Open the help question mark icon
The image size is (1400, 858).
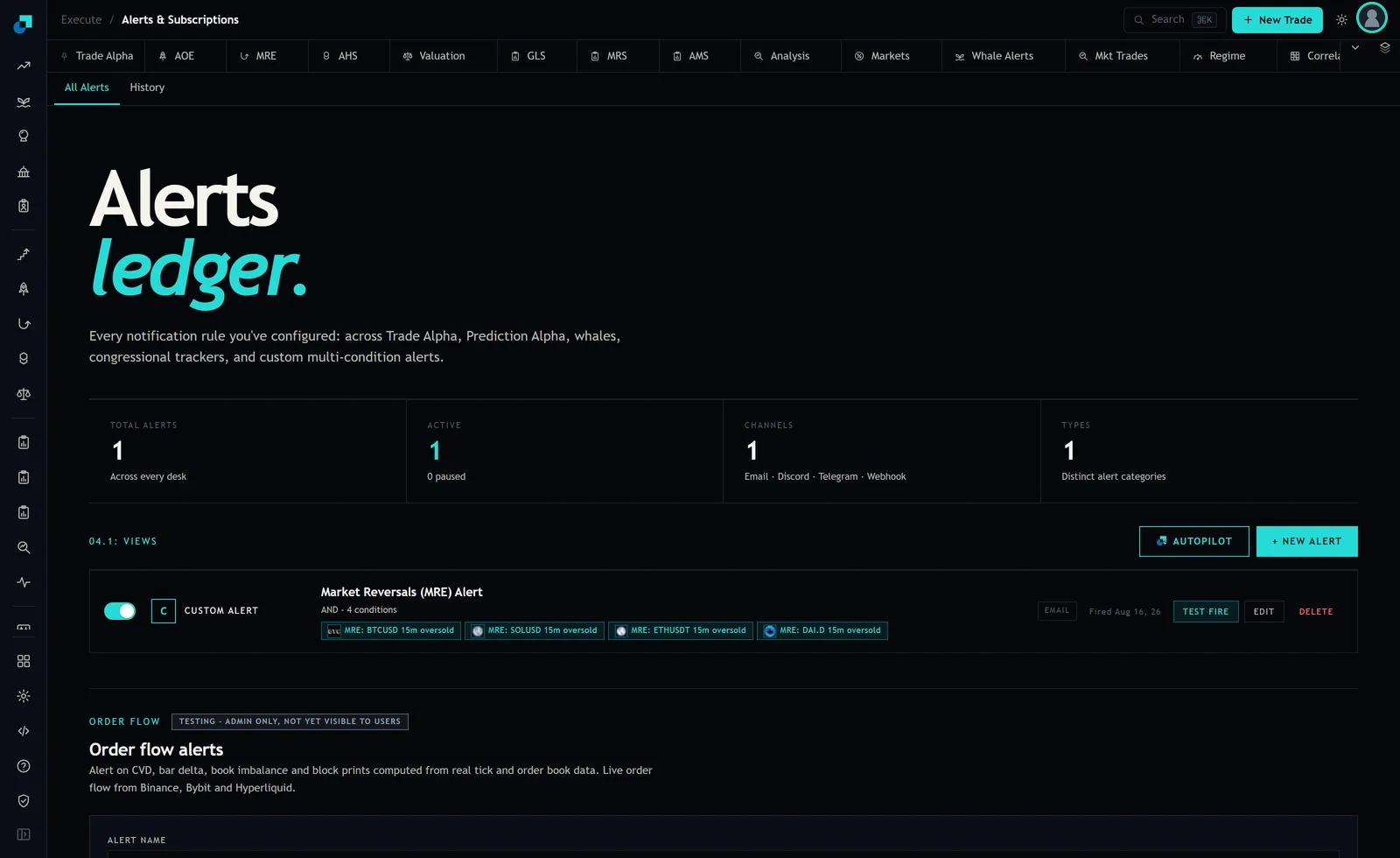pyautogui.click(x=24, y=766)
